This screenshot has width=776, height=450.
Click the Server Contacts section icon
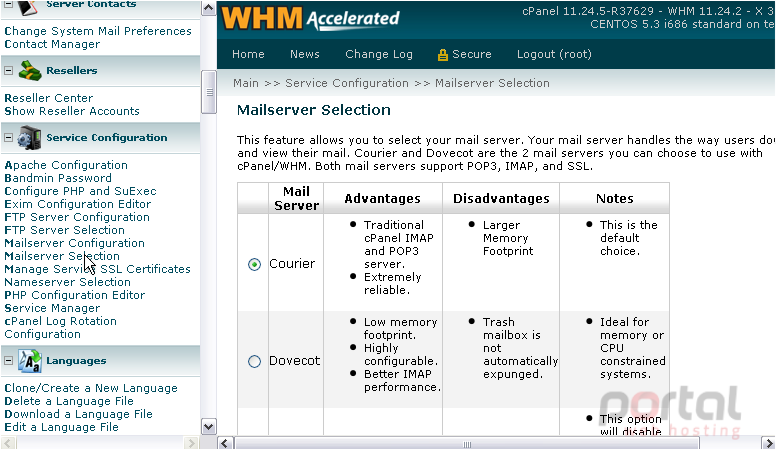point(29,7)
